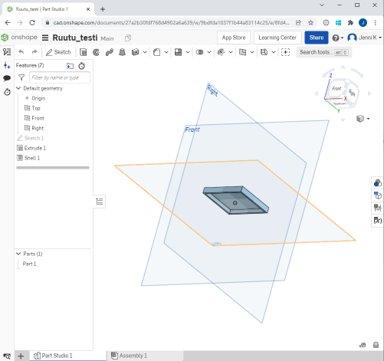Screen dimensions: 384x361
Task: Select Part 1 in parts list
Action: click(x=29, y=264)
